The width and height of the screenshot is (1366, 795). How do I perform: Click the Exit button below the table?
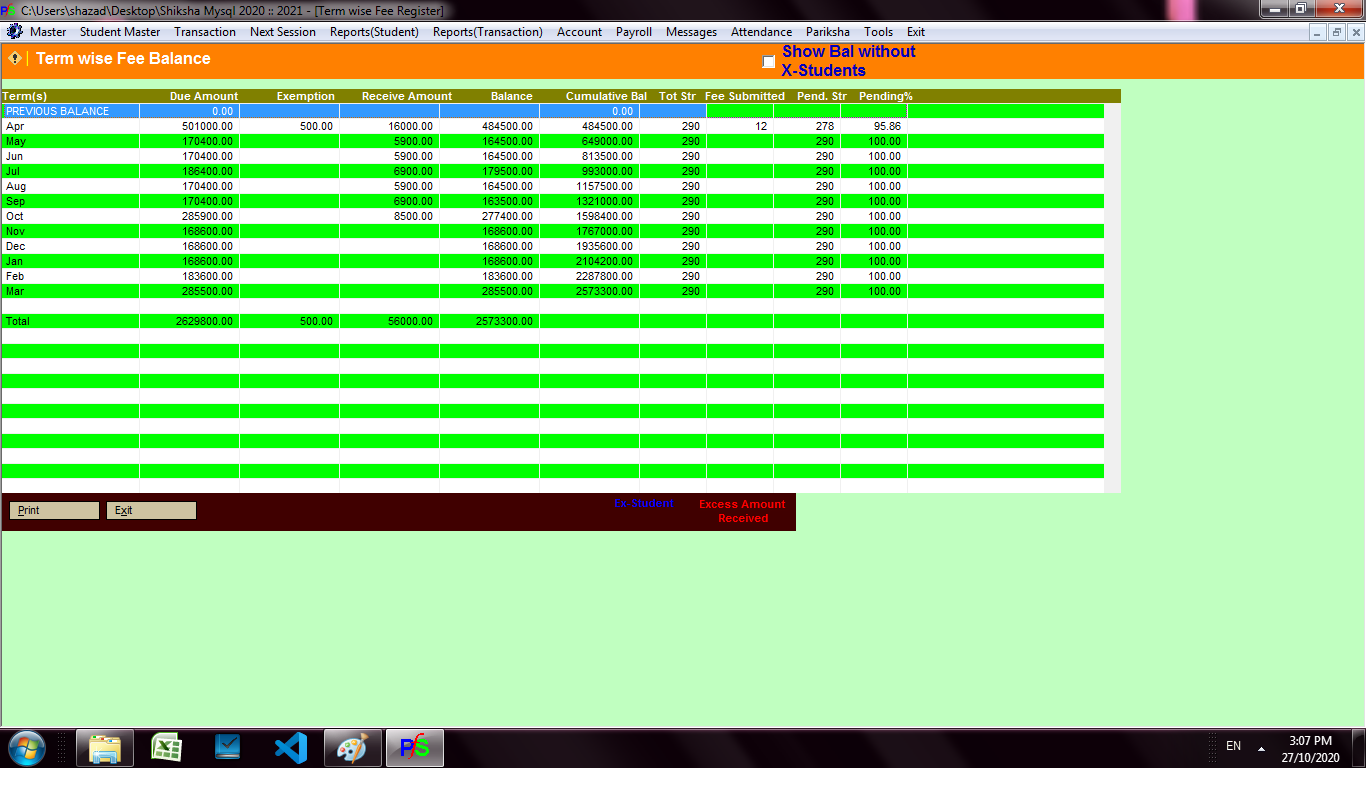click(151, 510)
